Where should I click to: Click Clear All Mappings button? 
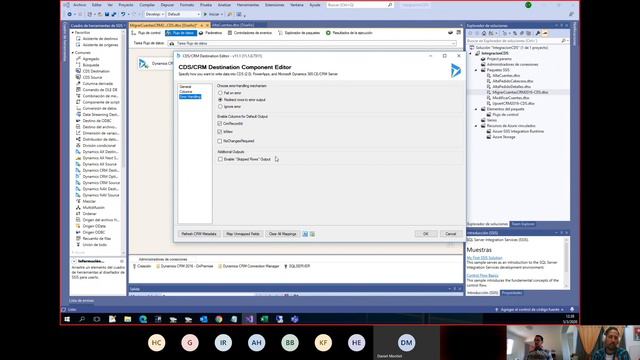coord(282,234)
